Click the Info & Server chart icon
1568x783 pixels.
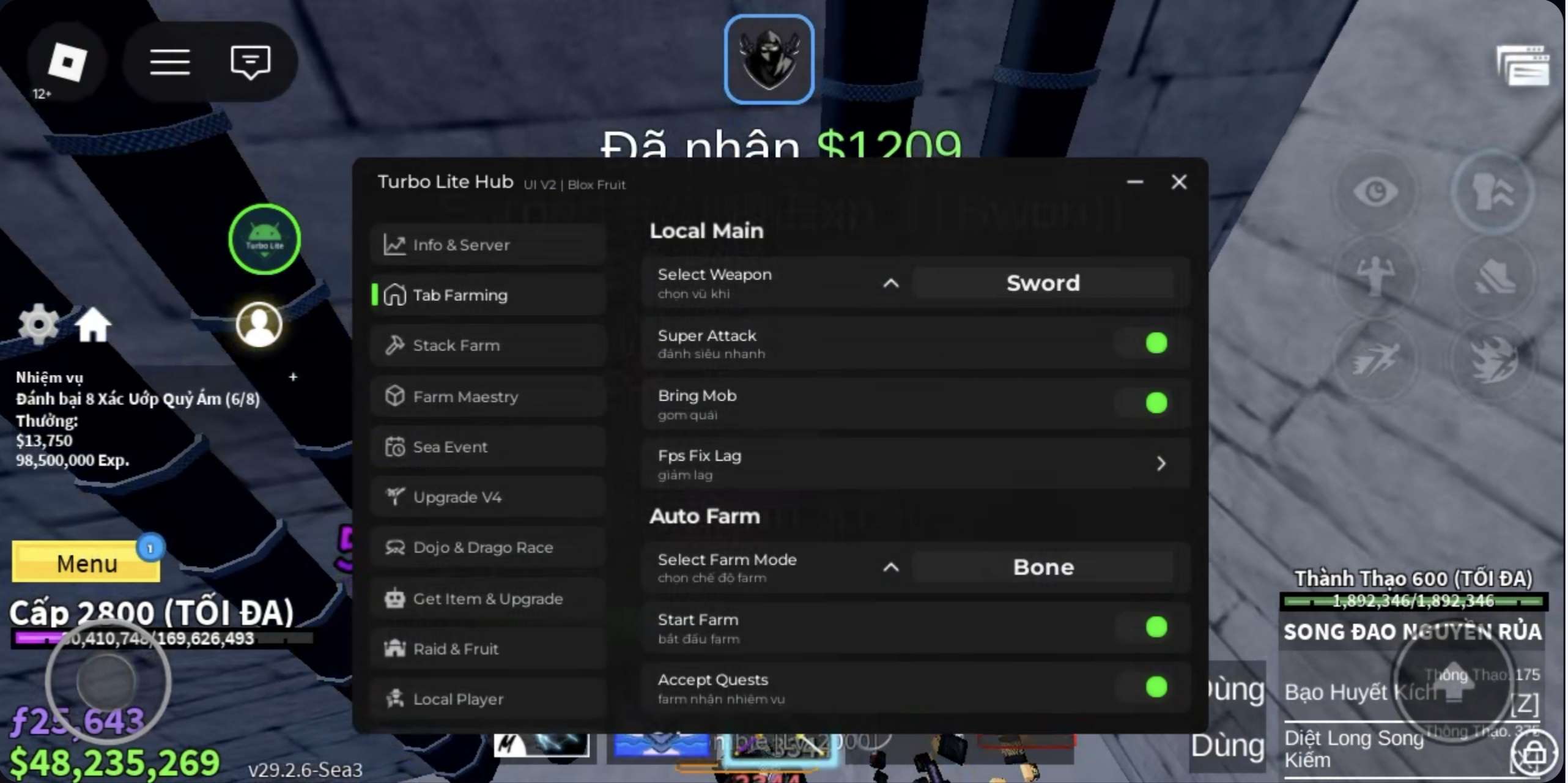pyautogui.click(x=394, y=245)
